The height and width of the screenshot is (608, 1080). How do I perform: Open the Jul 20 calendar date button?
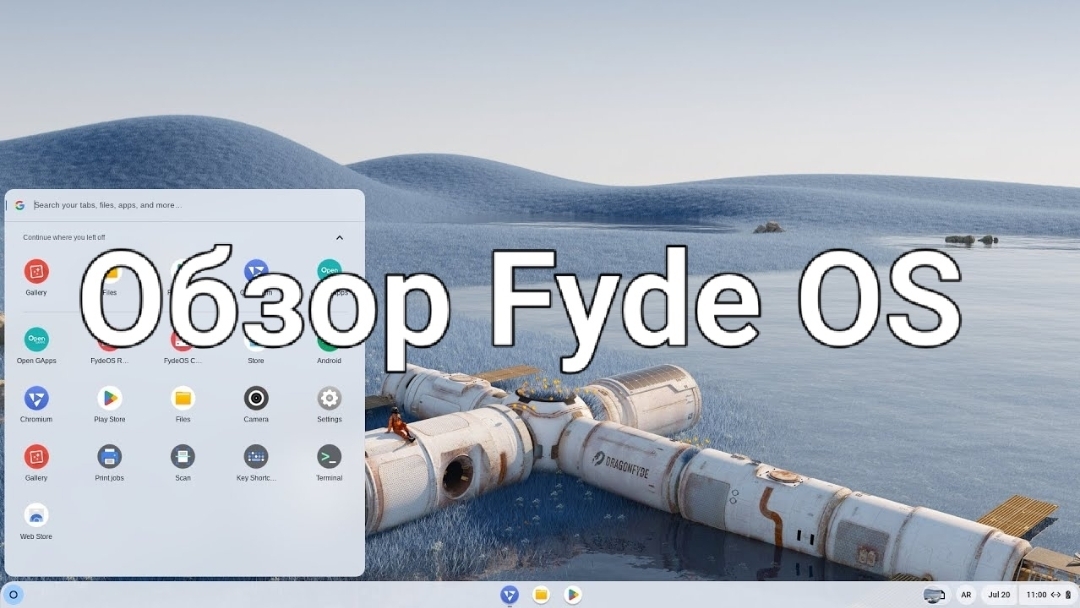[x=999, y=594]
